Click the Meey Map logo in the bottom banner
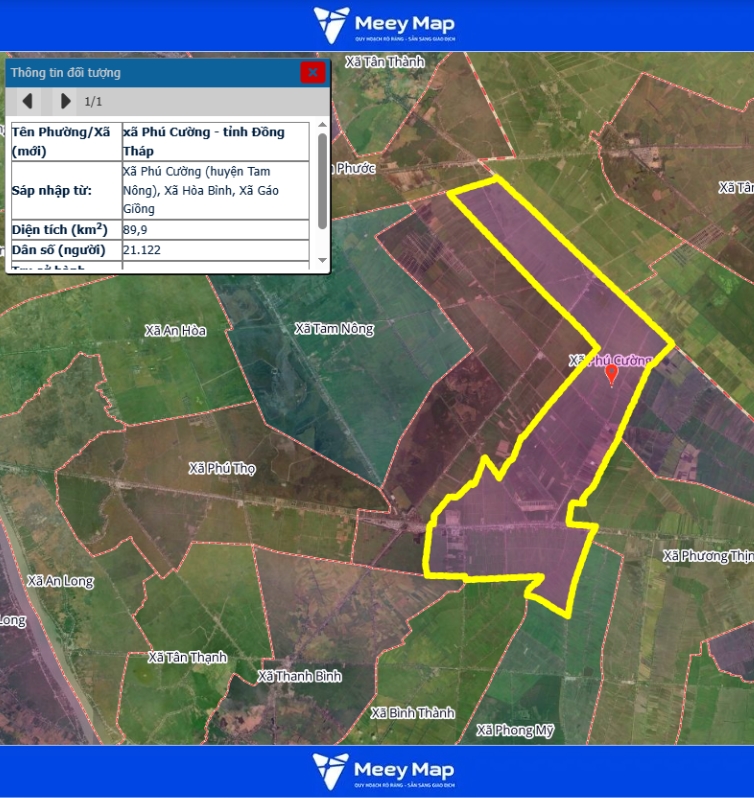 click(383, 771)
